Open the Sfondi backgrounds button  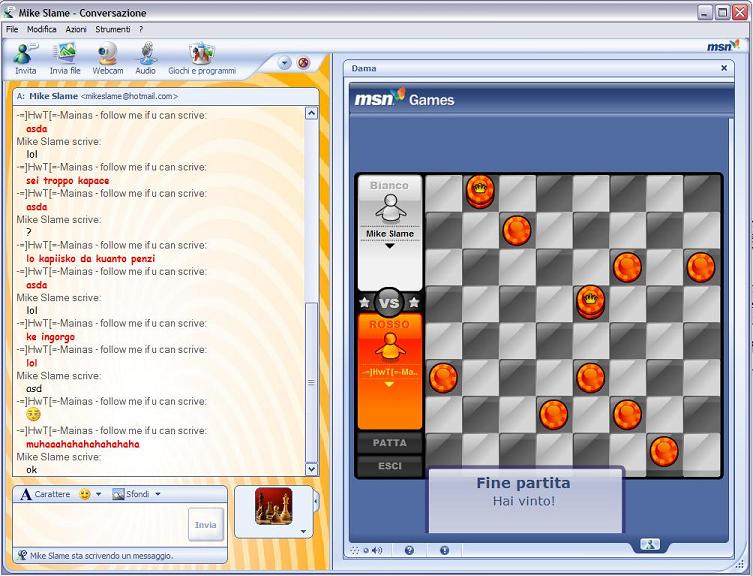coord(131,494)
